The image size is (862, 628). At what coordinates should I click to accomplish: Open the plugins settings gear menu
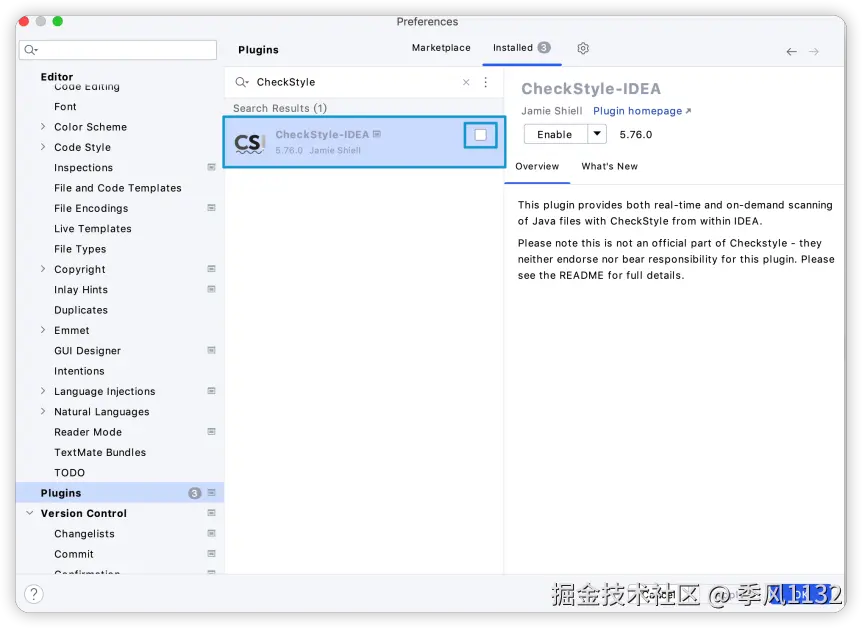pos(583,48)
